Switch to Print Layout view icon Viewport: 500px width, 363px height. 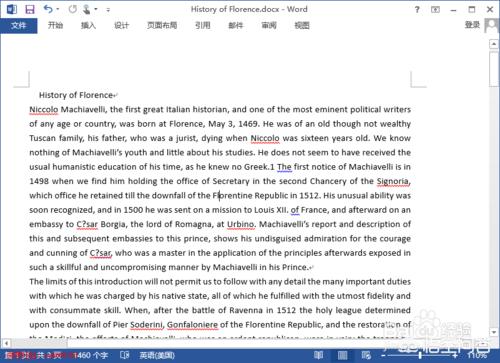click(x=342, y=355)
